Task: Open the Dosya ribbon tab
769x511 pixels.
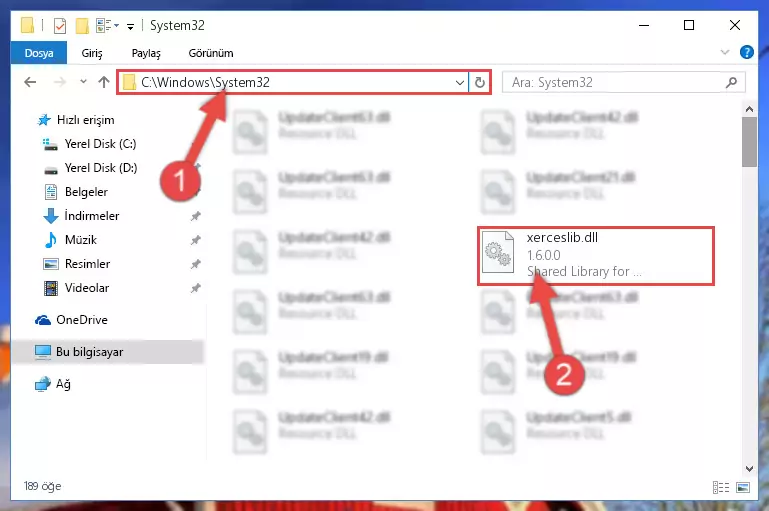Action: [39, 53]
